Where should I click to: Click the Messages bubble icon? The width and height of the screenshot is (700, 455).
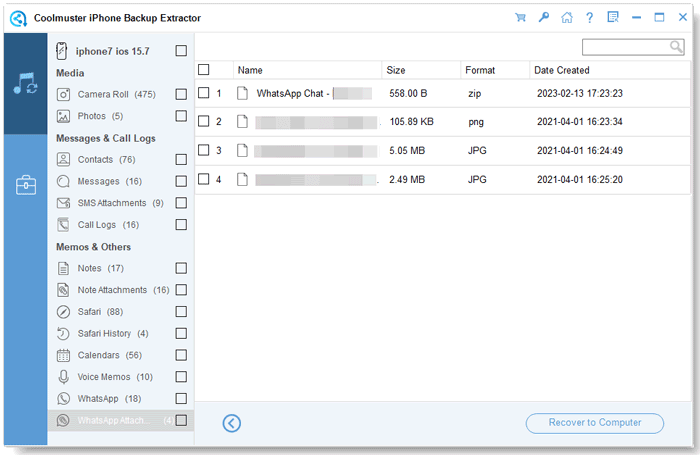pyautogui.click(x=63, y=181)
